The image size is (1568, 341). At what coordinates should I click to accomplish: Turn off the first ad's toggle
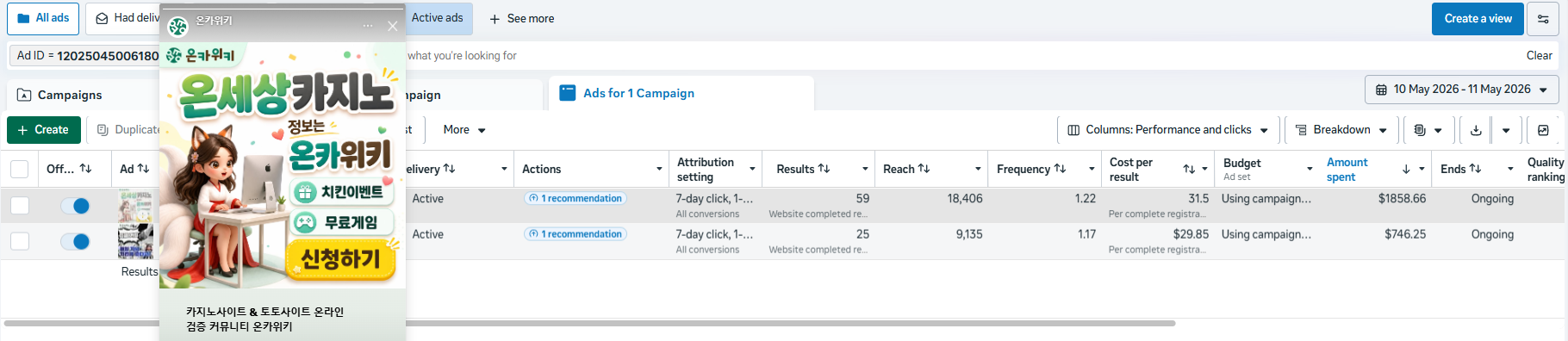click(x=75, y=206)
